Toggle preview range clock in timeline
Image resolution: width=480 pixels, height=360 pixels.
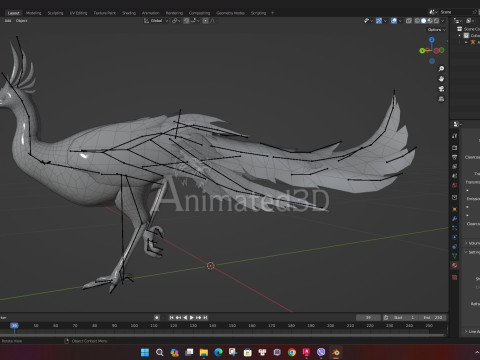[x=386, y=317]
